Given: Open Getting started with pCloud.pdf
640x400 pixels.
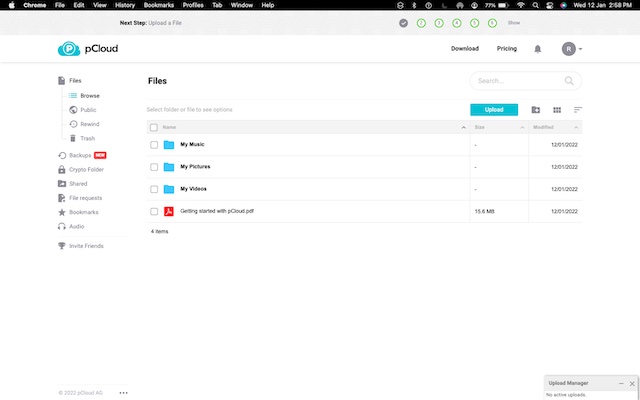Looking at the screenshot, I should [217, 211].
